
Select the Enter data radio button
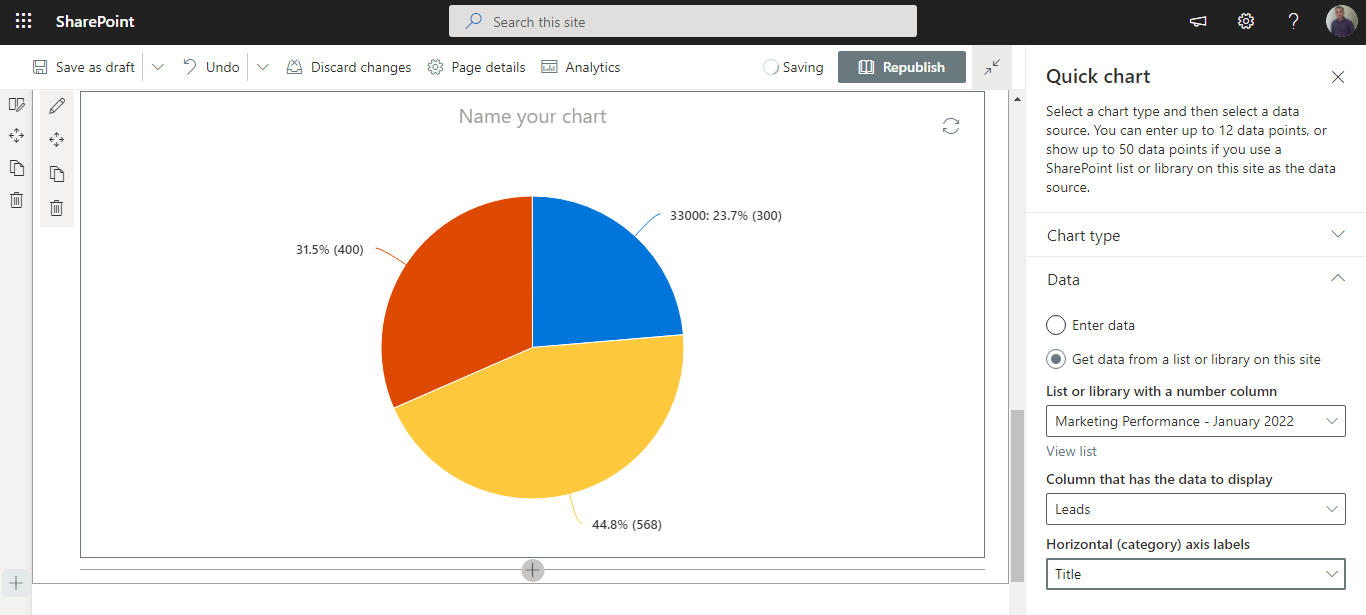click(x=1055, y=324)
